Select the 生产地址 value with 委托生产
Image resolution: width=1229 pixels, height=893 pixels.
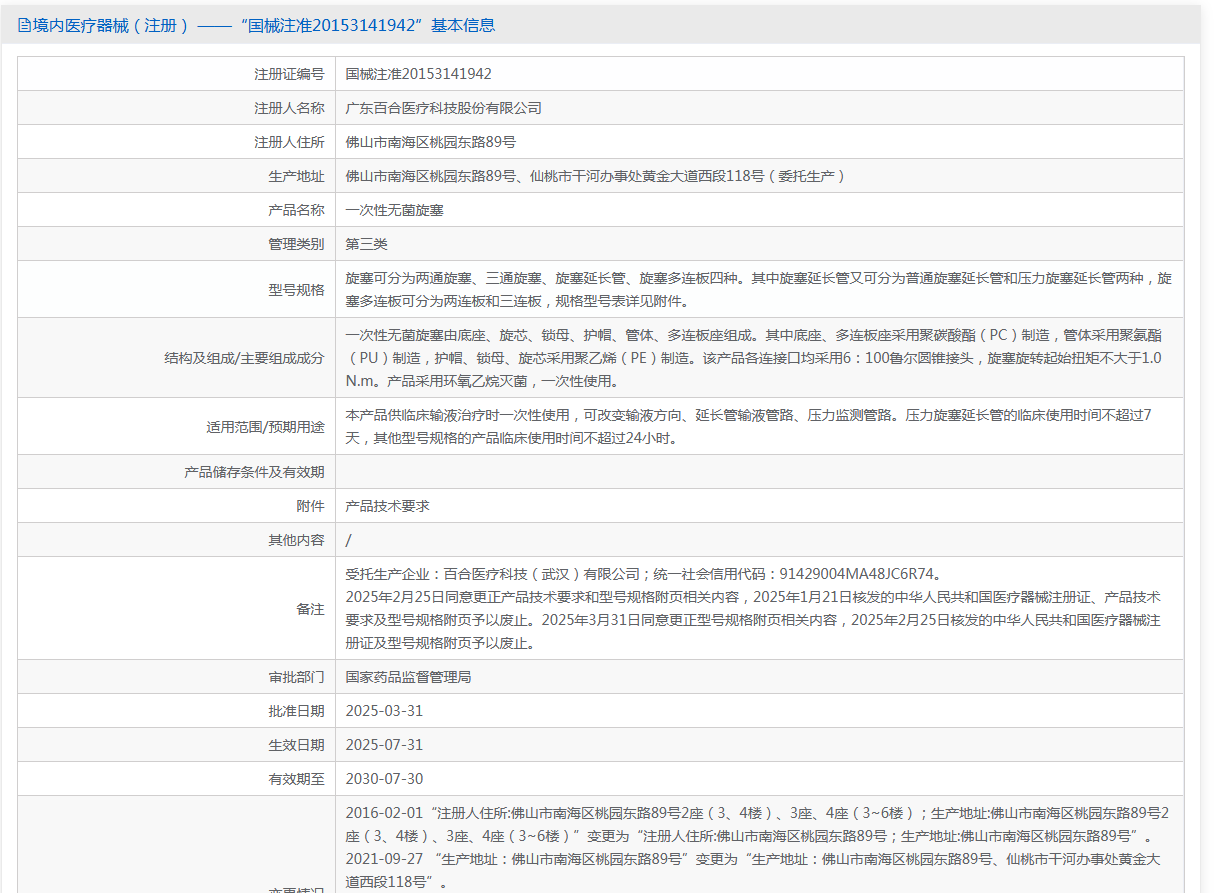pyautogui.click(x=595, y=176)
